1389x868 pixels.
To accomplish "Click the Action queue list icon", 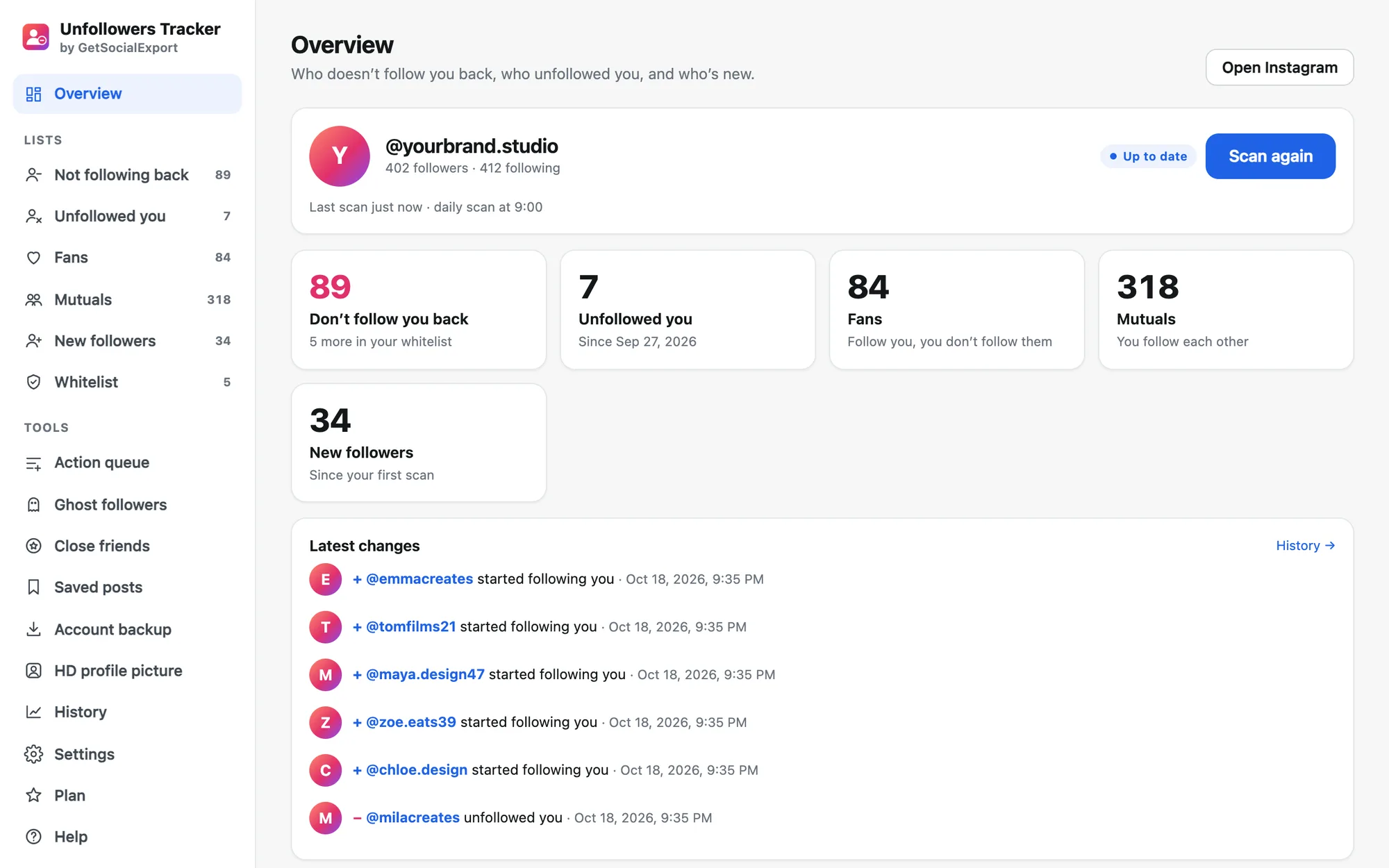I will (x=33, y=463).
